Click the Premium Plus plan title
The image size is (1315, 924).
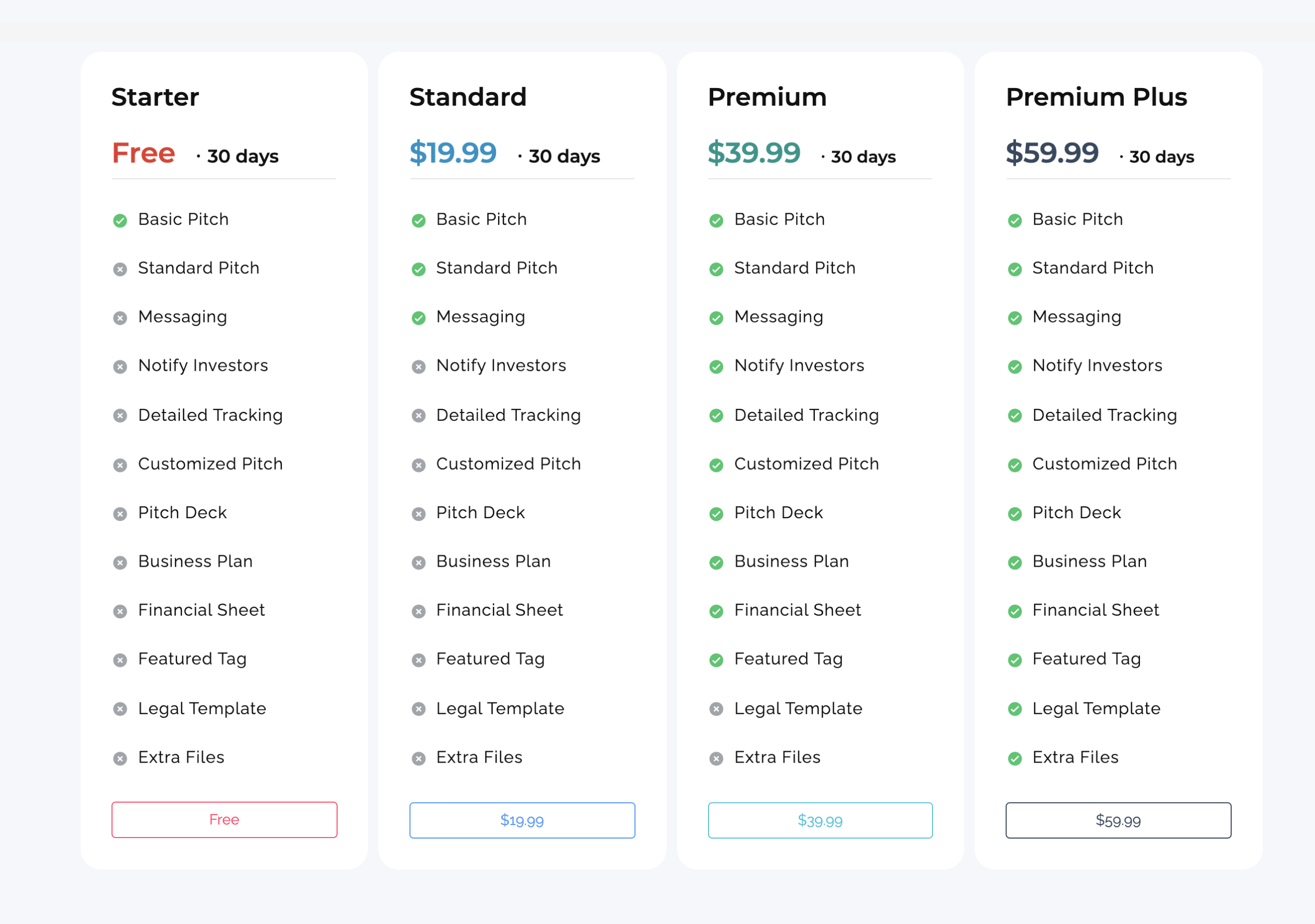[x=1096, y=97]
